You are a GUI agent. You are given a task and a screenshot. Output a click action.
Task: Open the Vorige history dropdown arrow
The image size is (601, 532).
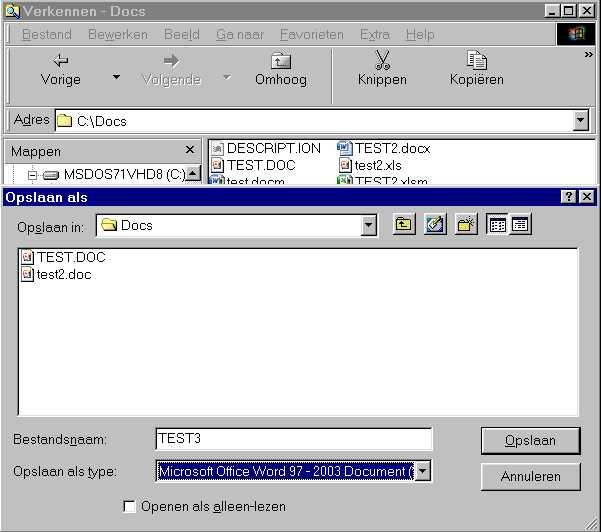(116, 77)
